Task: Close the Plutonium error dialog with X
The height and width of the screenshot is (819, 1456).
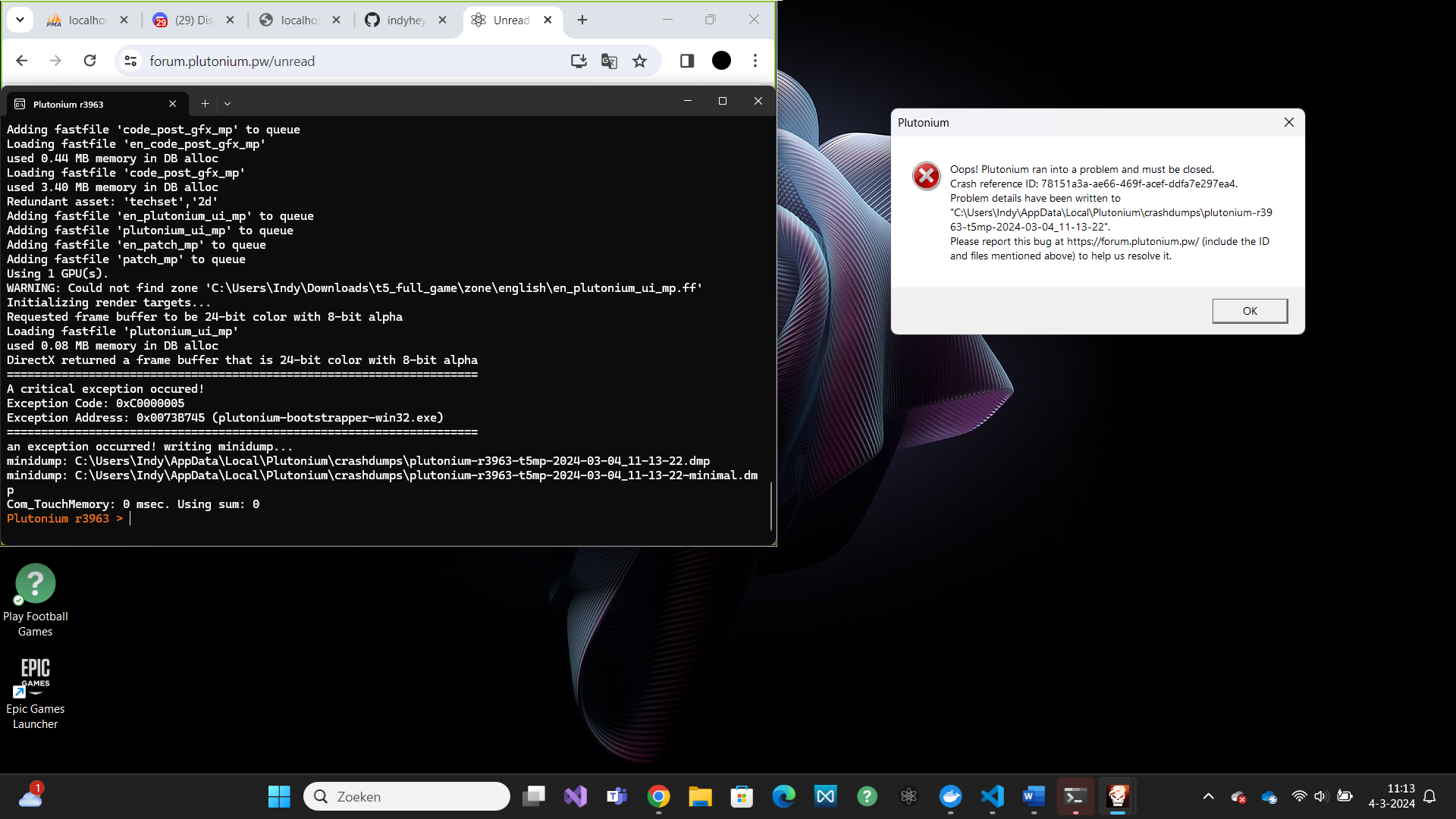Action: click(x=1288, y=122)
